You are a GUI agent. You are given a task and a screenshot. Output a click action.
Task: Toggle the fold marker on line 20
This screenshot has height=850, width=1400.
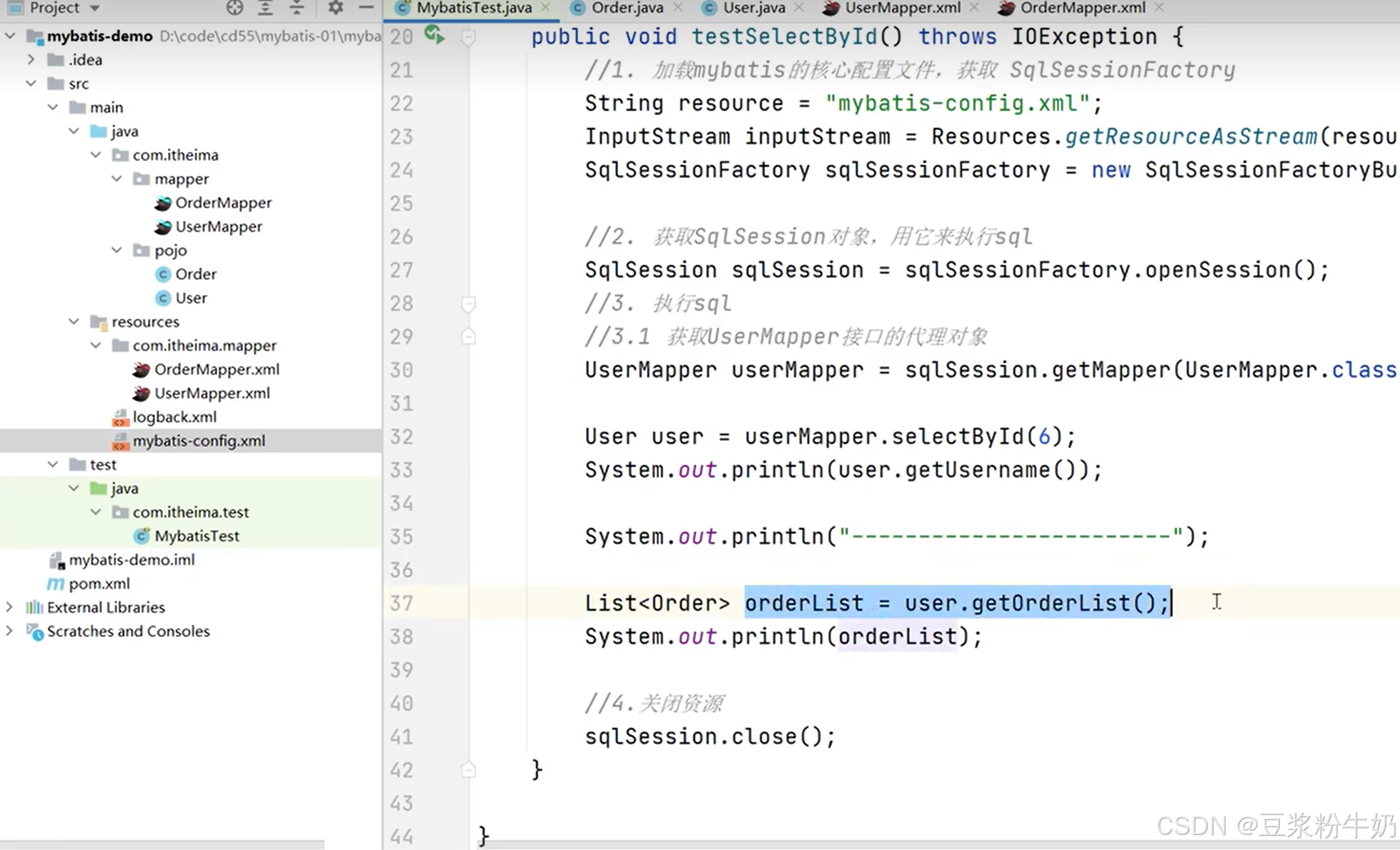468,36
